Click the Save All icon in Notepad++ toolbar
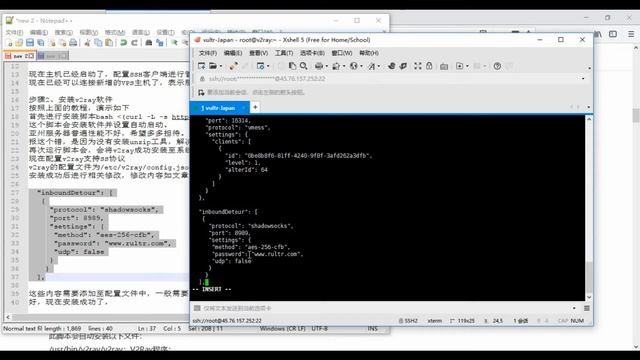The width and height of the screenshot is (640, 360). pyautogui.click(x=41, y=42)
